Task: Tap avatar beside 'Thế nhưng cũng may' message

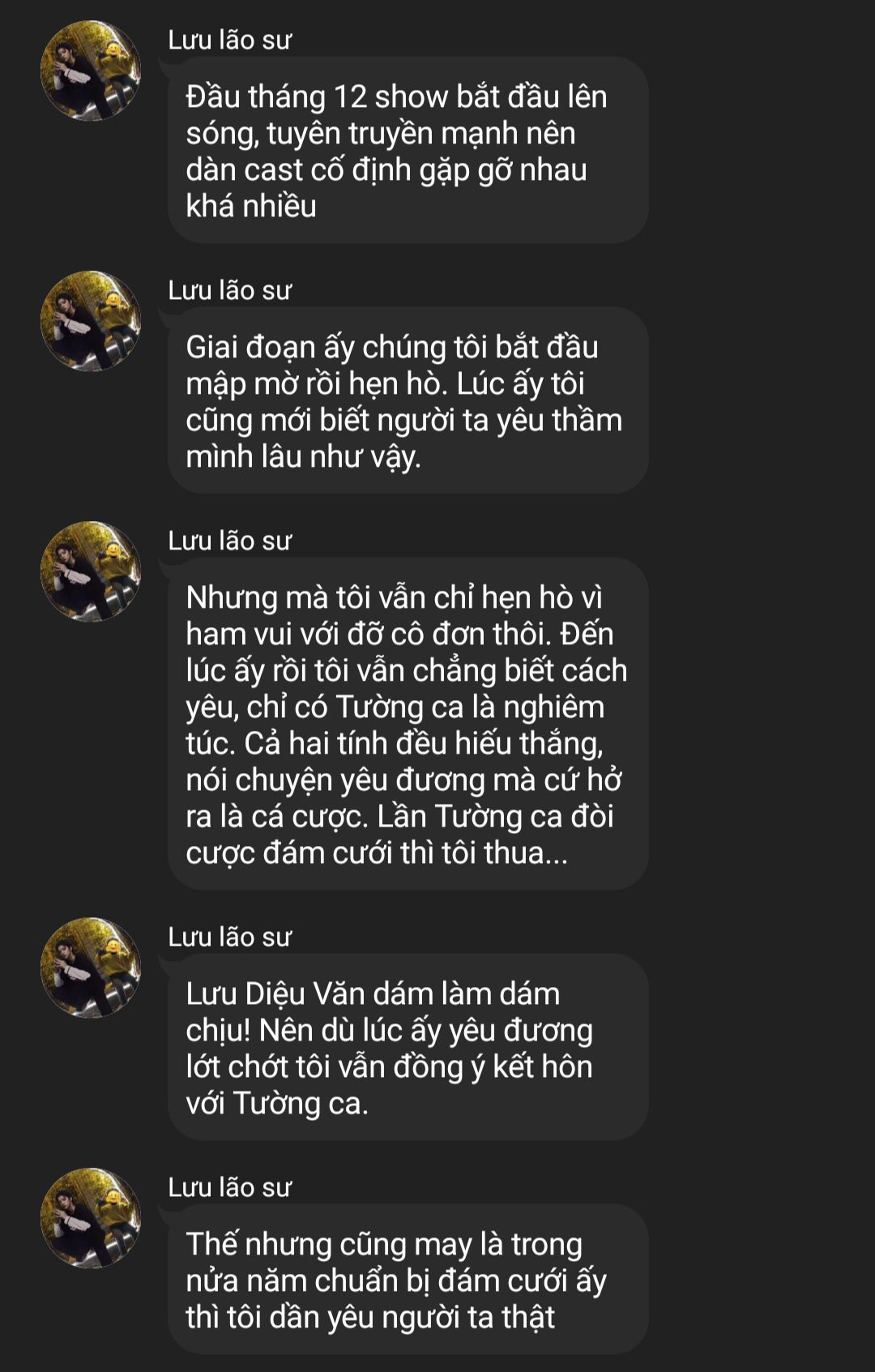Action: [x=91, y=1218]
